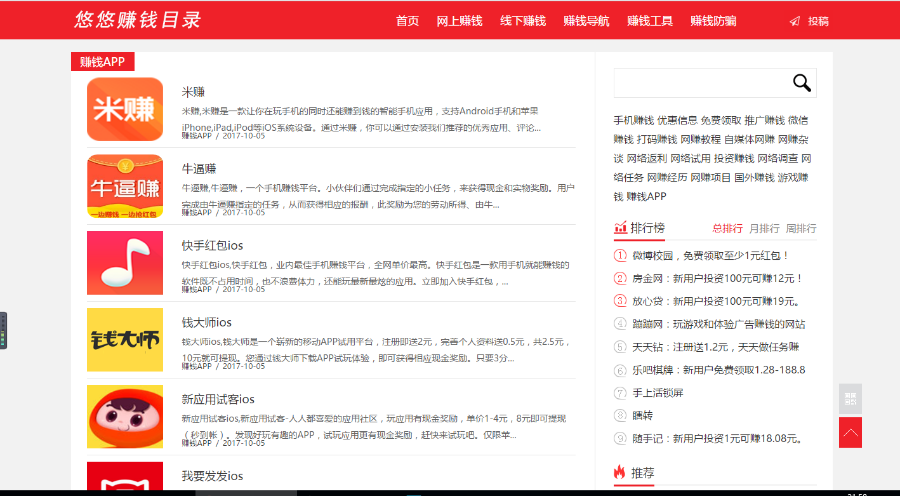Open the 赚钱工具 menu item

650,21
